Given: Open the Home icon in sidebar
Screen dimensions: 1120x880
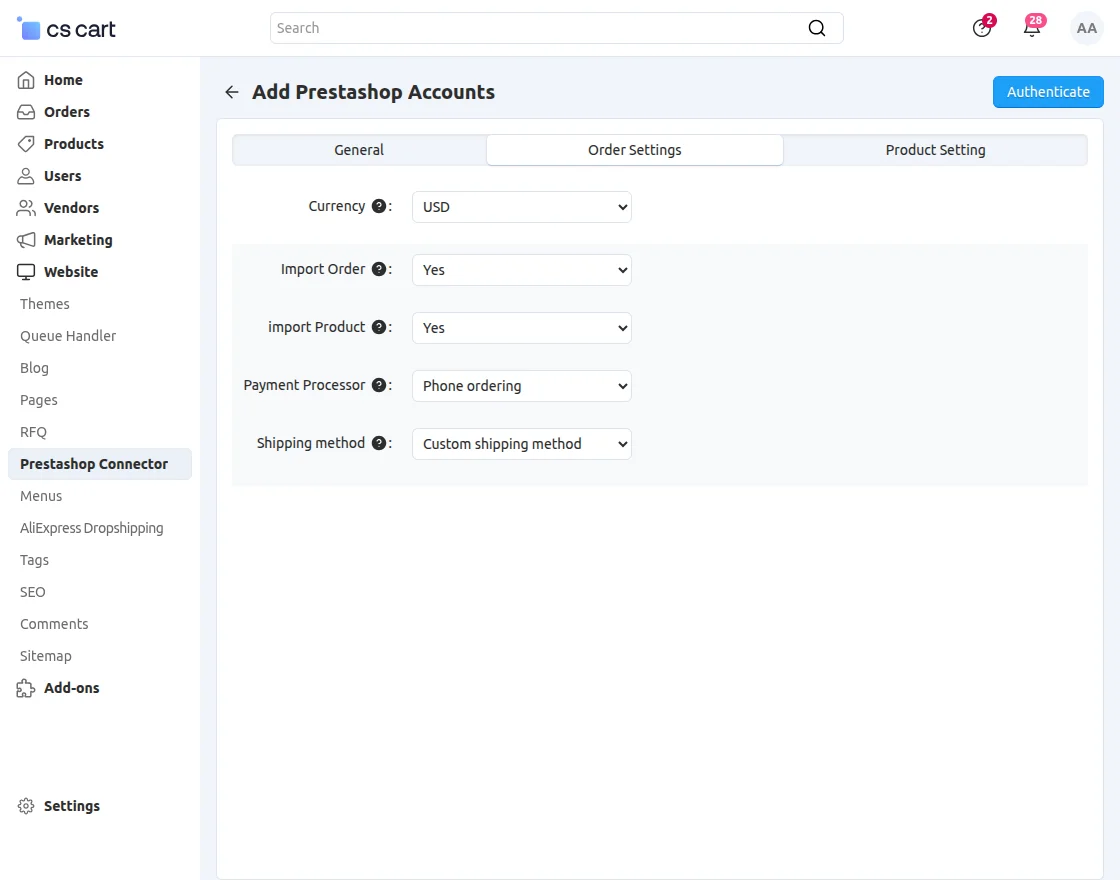Looking at the screenshot, I should pyautogui.click(x=24, y=80).
